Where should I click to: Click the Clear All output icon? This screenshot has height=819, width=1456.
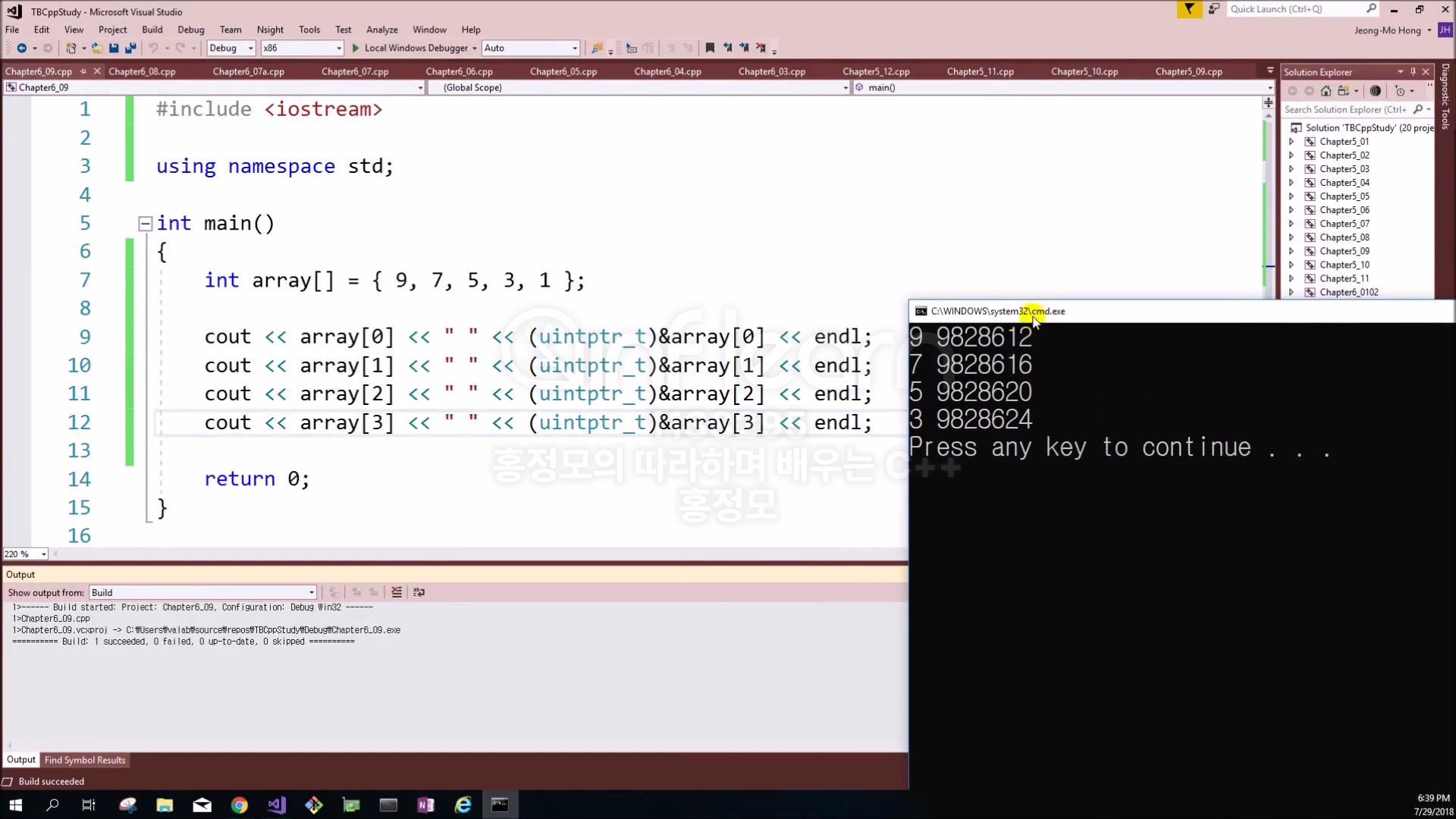(x=397, y=592)
